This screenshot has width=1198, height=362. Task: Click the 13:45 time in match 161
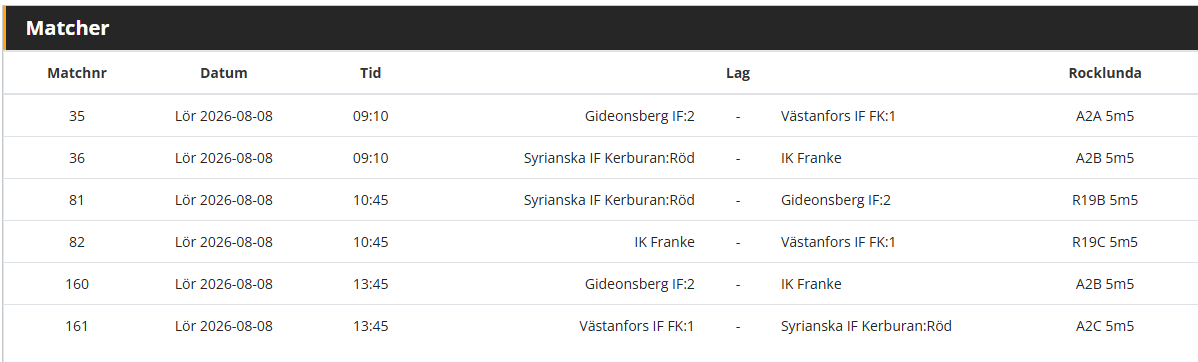371,326
